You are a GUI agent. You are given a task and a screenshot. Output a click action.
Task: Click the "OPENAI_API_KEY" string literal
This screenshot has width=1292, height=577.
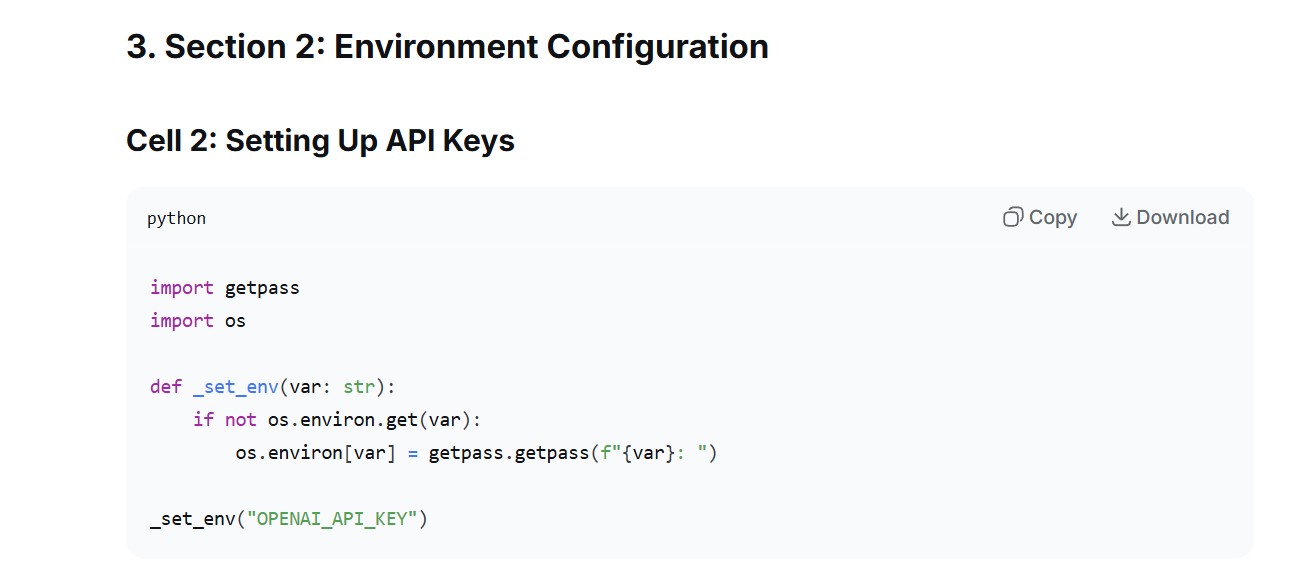click(x=333, y=519)
